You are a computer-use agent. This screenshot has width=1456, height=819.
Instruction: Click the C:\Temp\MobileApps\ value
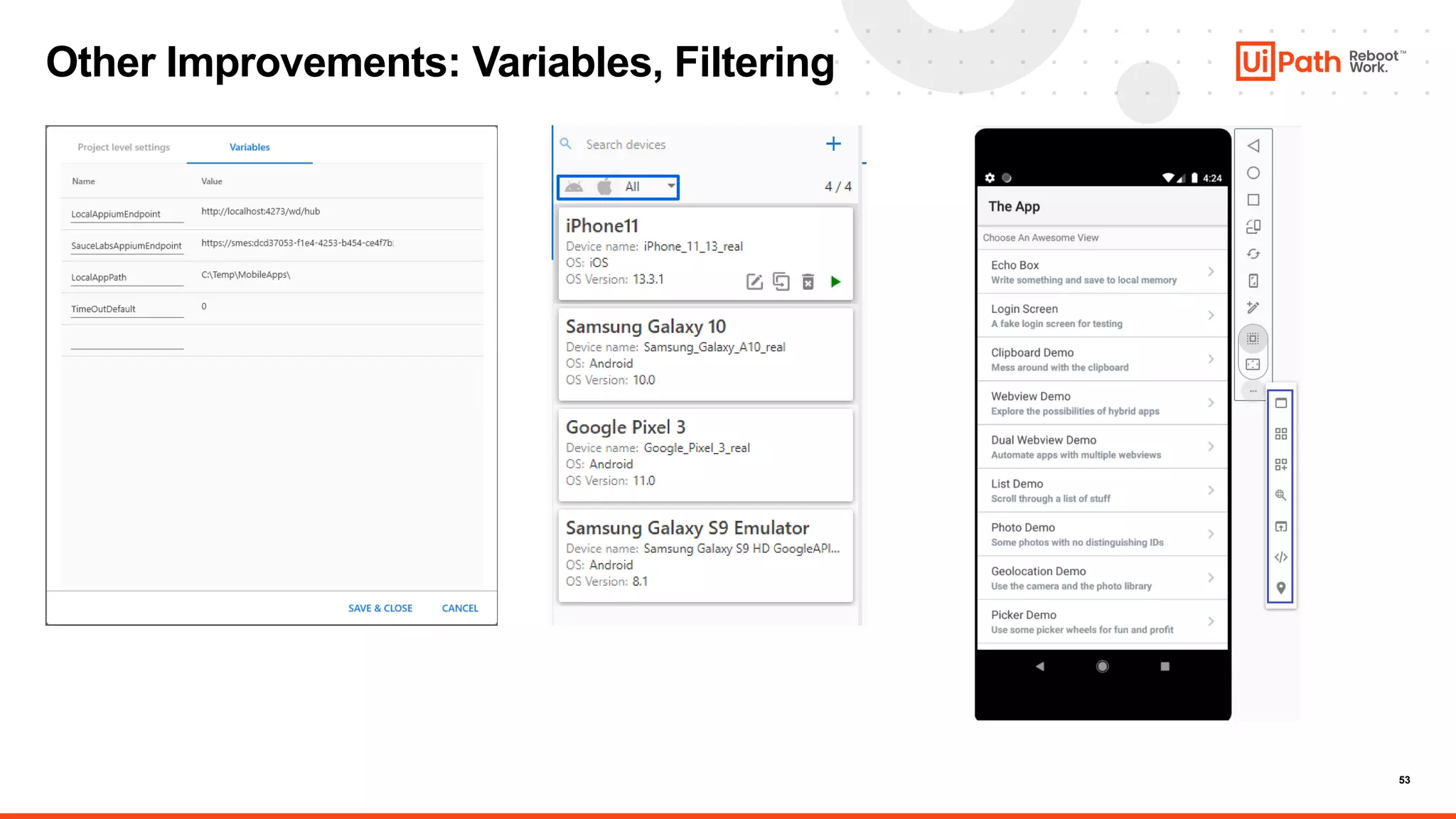245,274
